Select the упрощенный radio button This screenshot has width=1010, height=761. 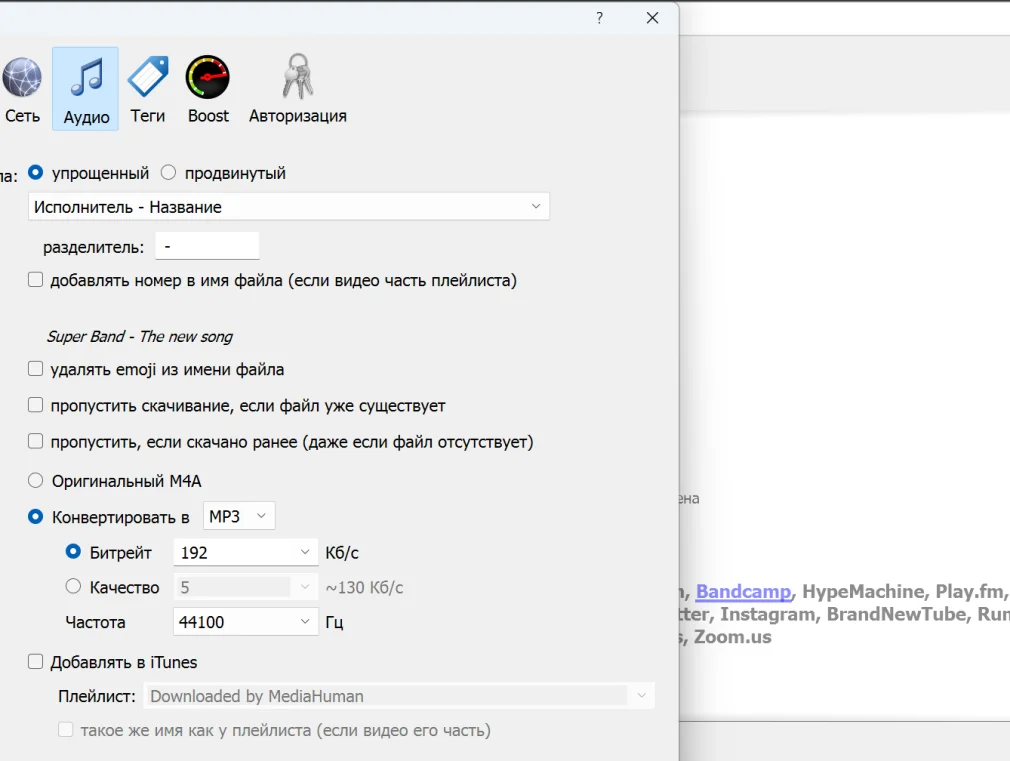36,173
